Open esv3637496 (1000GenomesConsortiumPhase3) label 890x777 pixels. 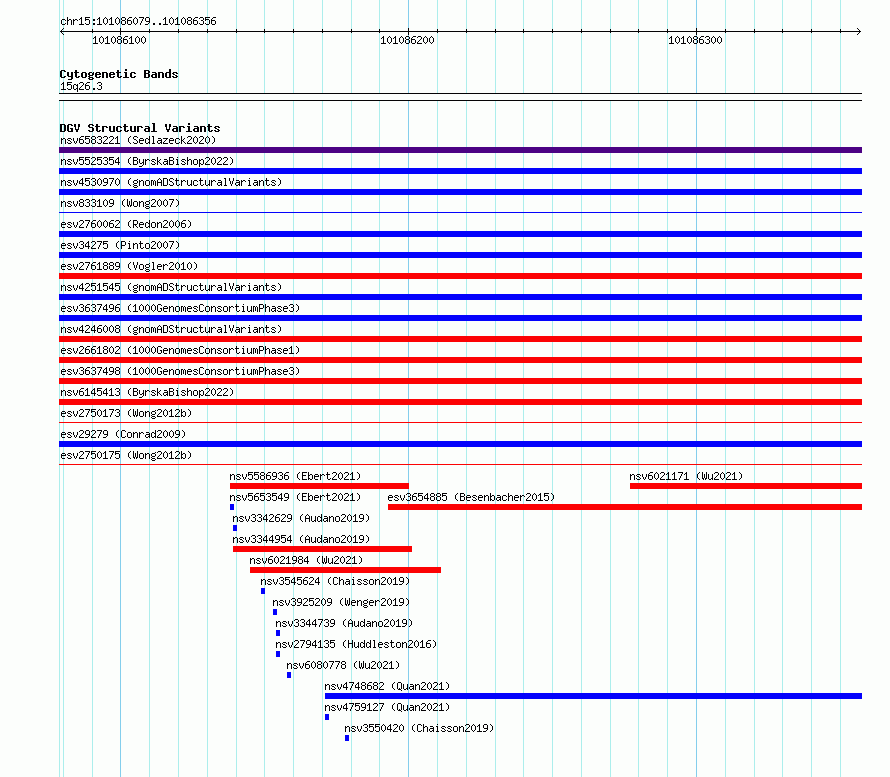pyautogui.click(x=180, y=308)
